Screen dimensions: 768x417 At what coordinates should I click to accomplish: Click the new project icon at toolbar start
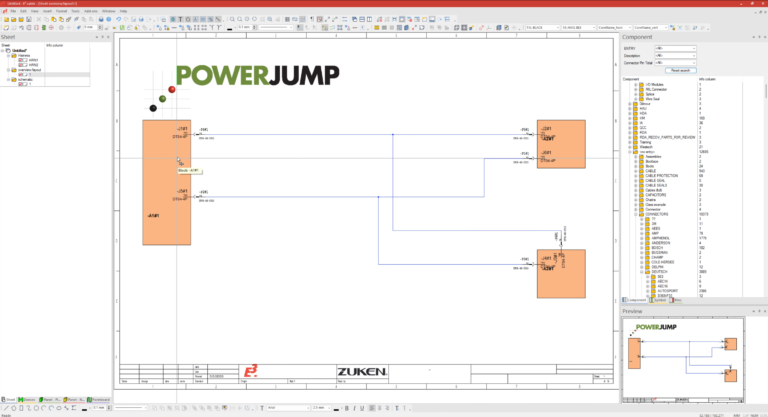pyautogui.click(x=6, y=19)
